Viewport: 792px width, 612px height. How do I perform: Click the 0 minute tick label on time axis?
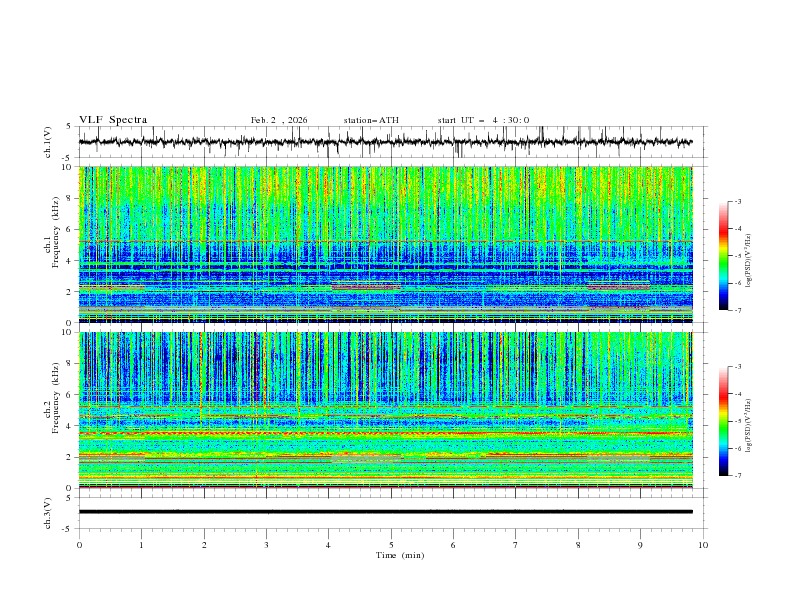point(79,545)
